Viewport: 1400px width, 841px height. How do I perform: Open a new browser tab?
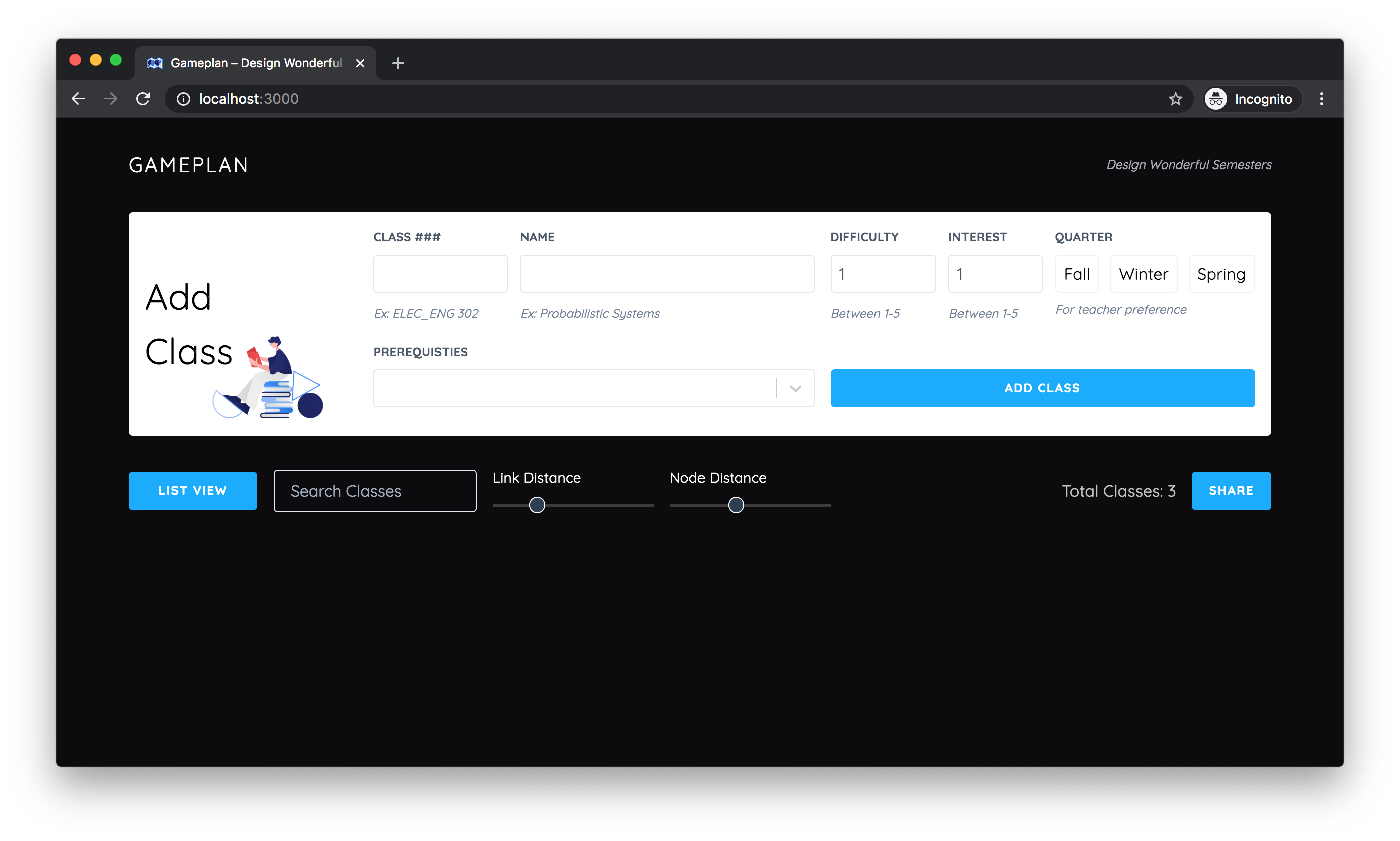(x=398, y=63)
